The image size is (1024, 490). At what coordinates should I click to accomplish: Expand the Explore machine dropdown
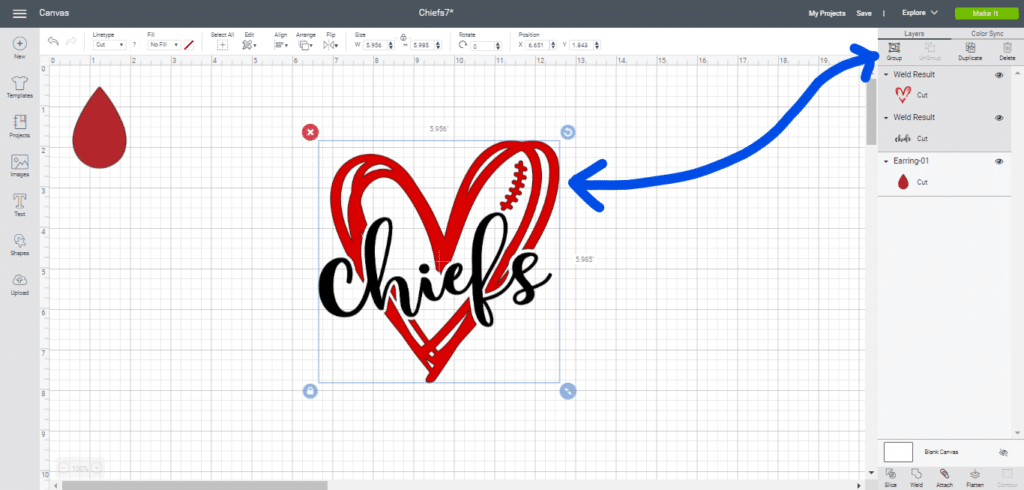918,13
